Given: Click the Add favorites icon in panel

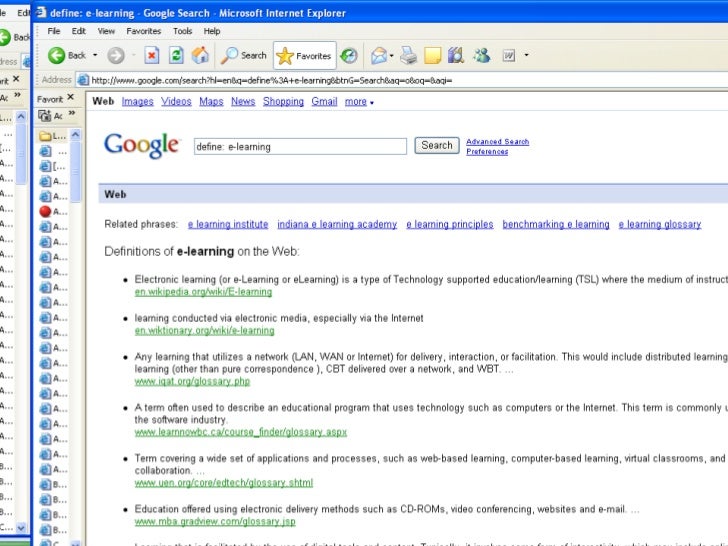Looking at the screenshot, I should 45,115.
